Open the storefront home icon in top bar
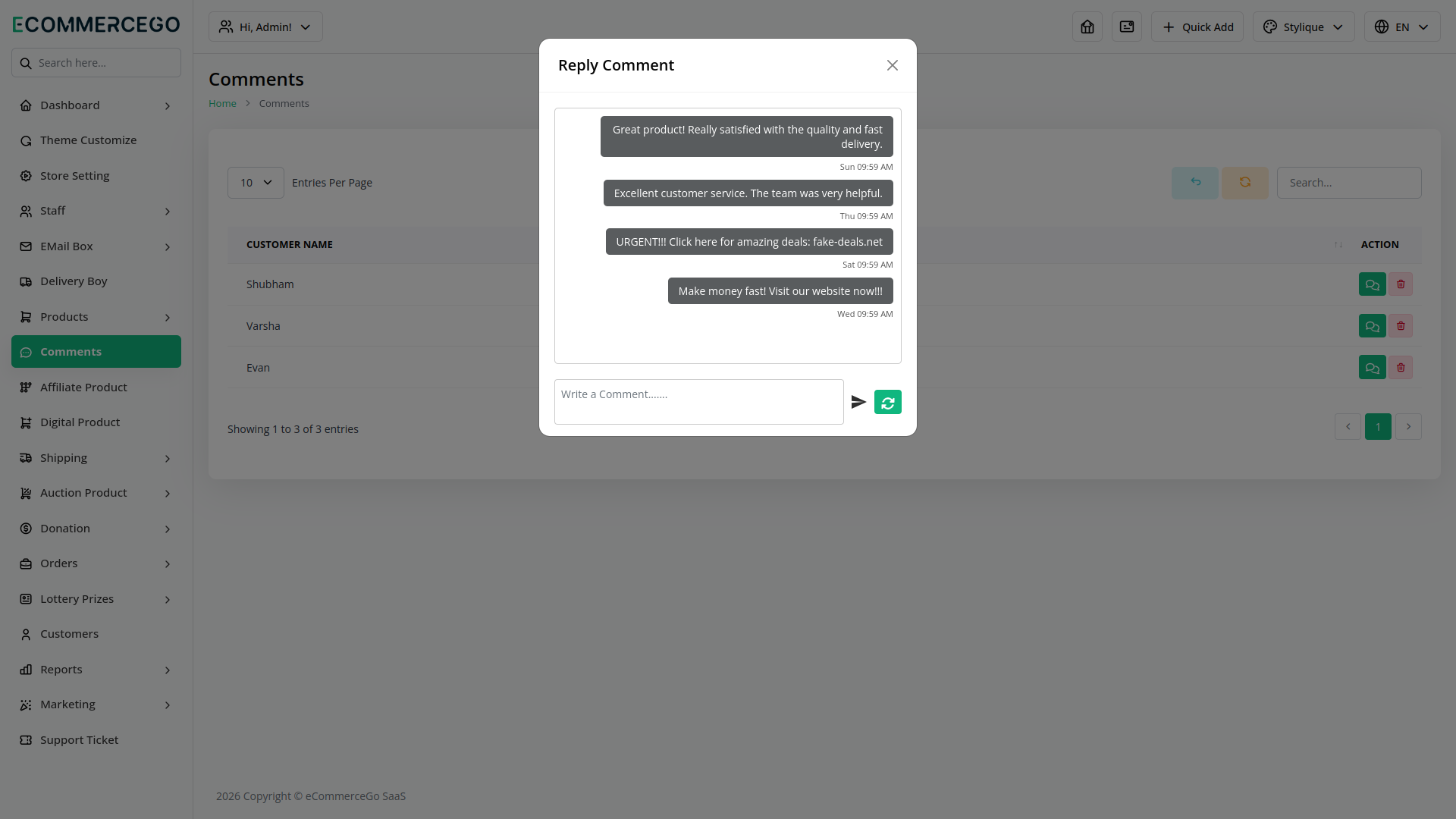 1087,27
